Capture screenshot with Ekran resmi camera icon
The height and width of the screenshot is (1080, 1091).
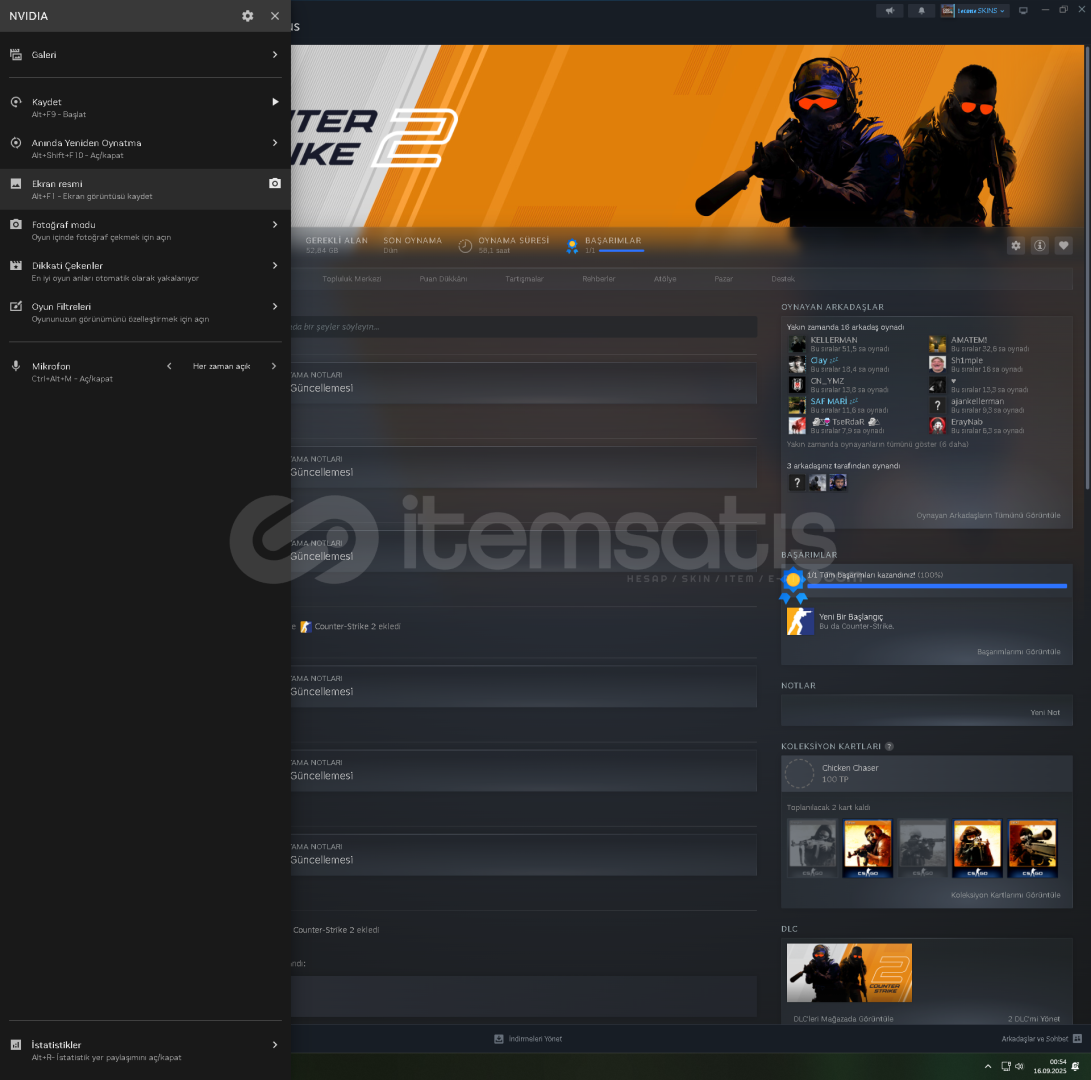275,183
